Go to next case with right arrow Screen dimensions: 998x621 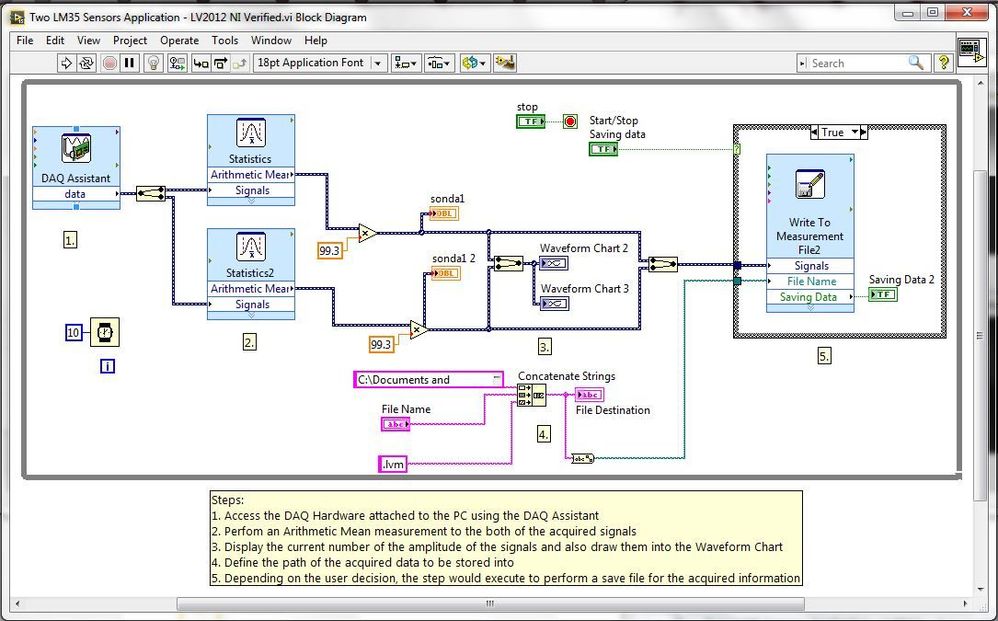click(864, 132)
